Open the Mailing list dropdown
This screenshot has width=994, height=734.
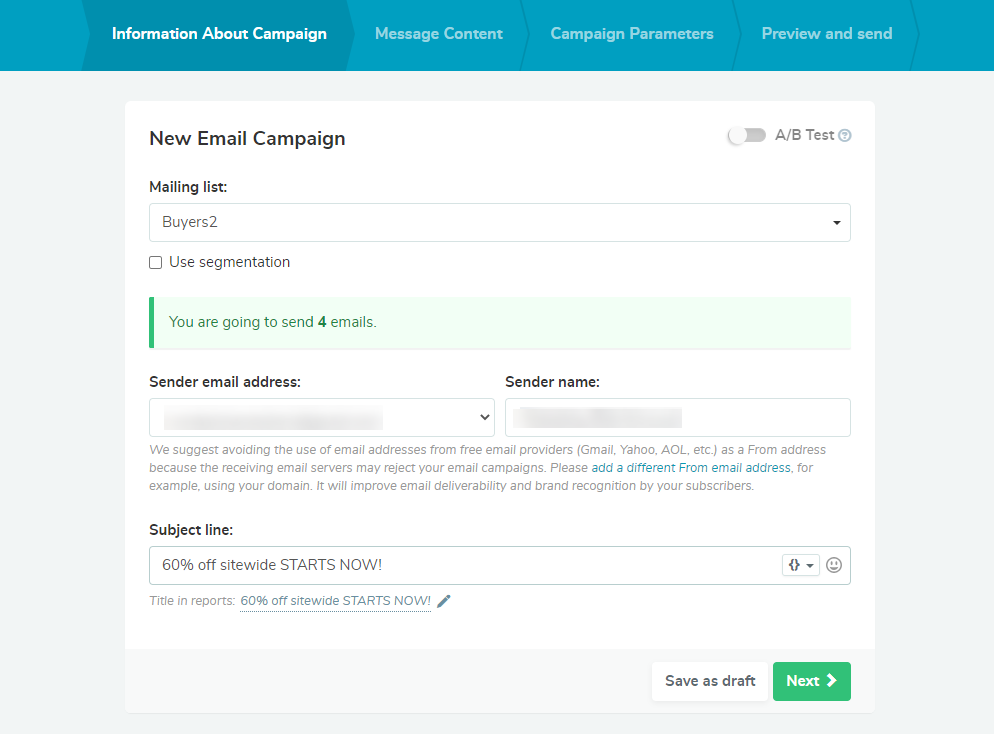[836, 222]
